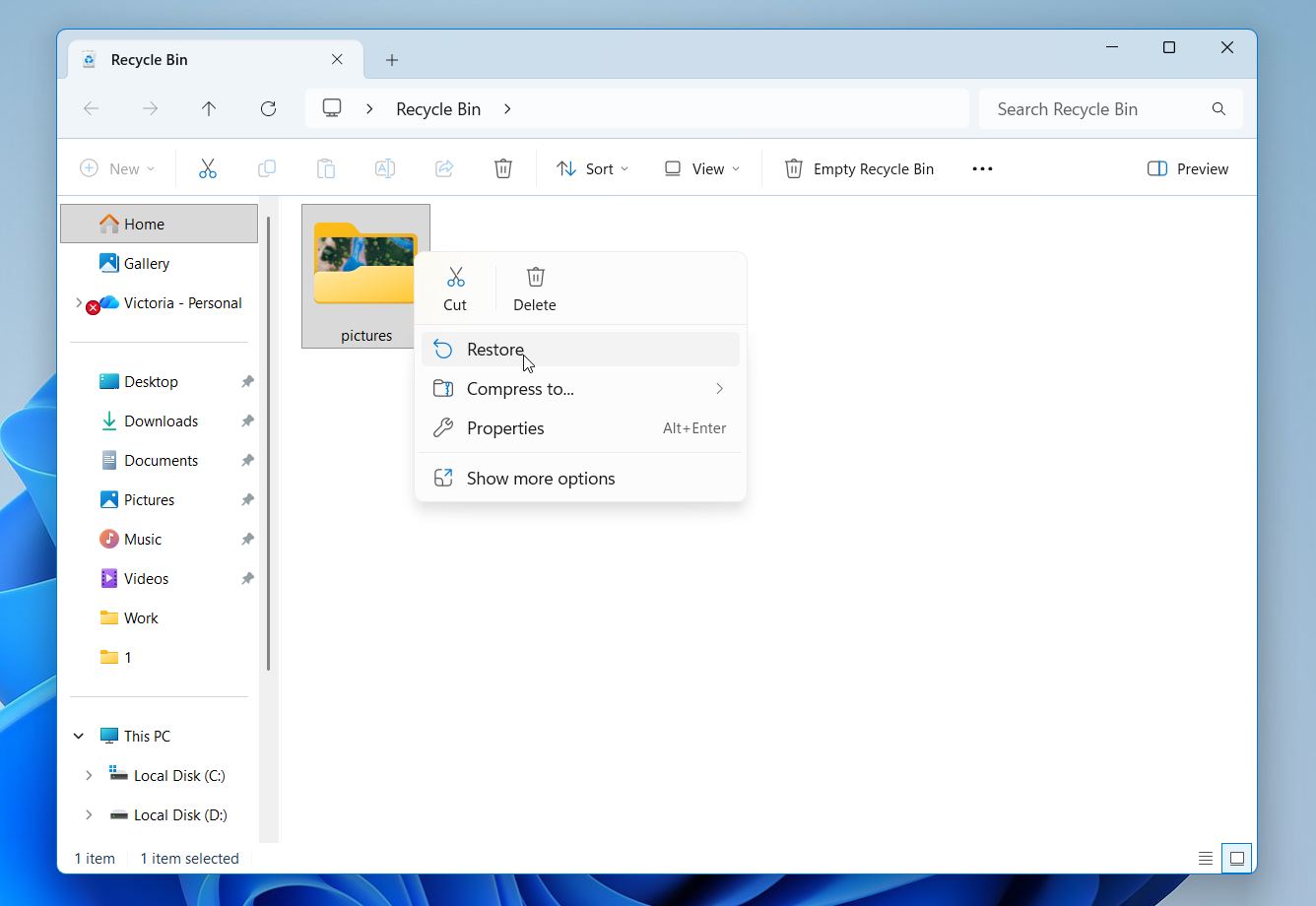Open the Sort dropdown
Viewport: 1316px width, 906px height.
[592, 168]
